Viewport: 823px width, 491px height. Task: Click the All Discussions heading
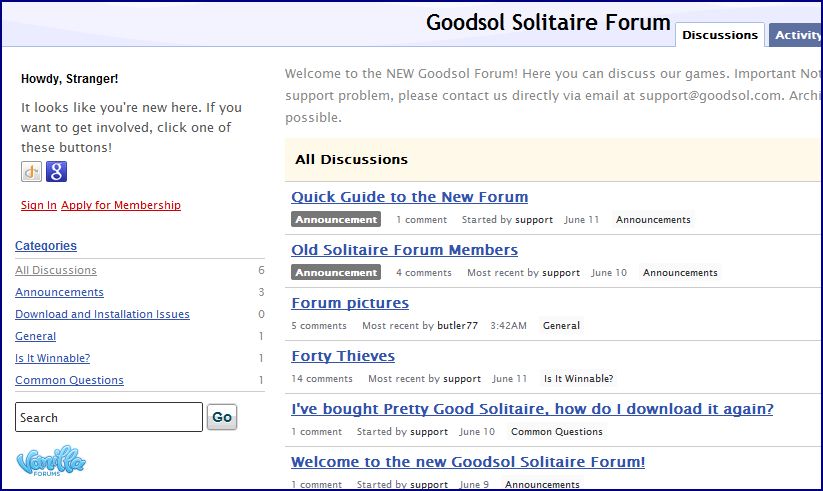point(351,160)
